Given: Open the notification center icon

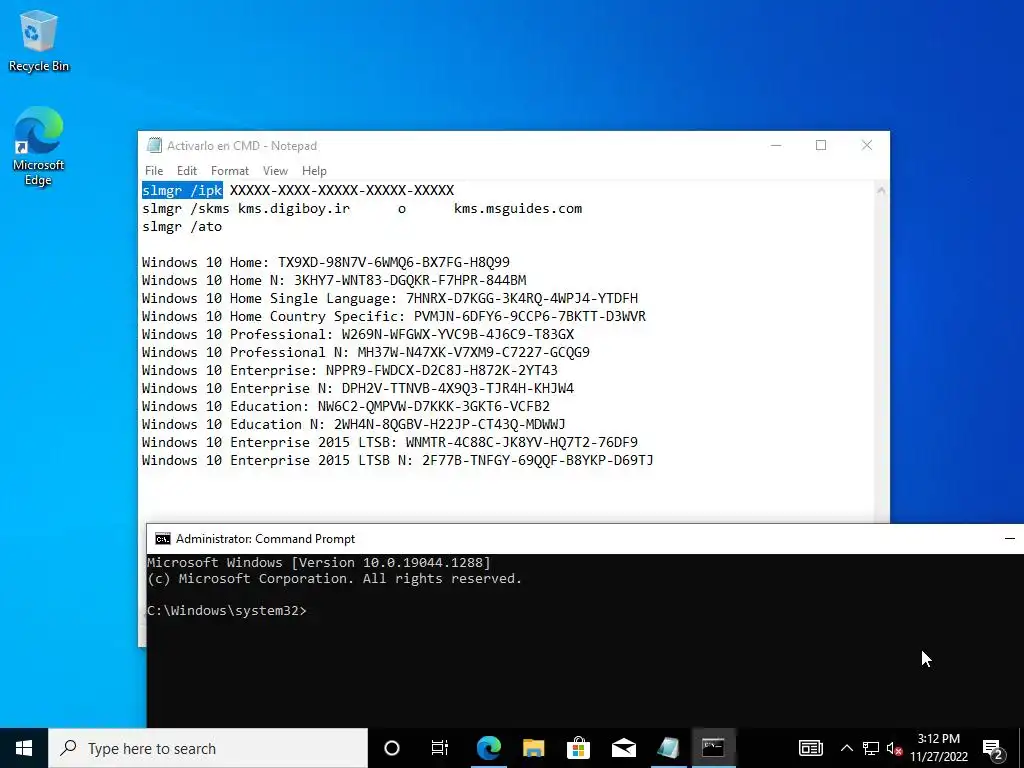Looking at the screenshot, I should pos(993,748).
